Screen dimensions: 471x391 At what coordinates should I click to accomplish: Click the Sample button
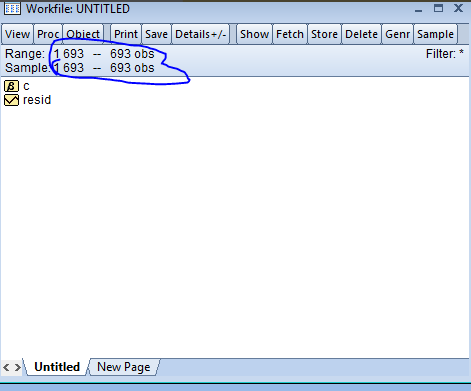[435, 34]
